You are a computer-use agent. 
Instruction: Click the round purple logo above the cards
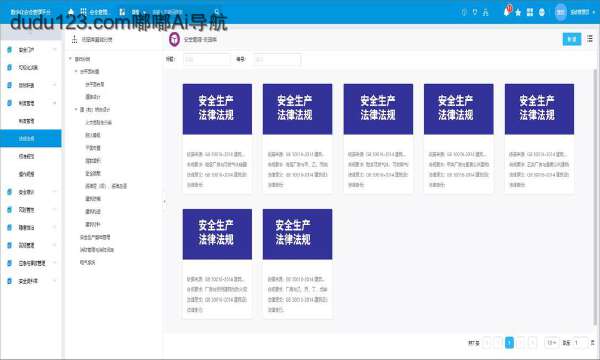pos(174,39)
